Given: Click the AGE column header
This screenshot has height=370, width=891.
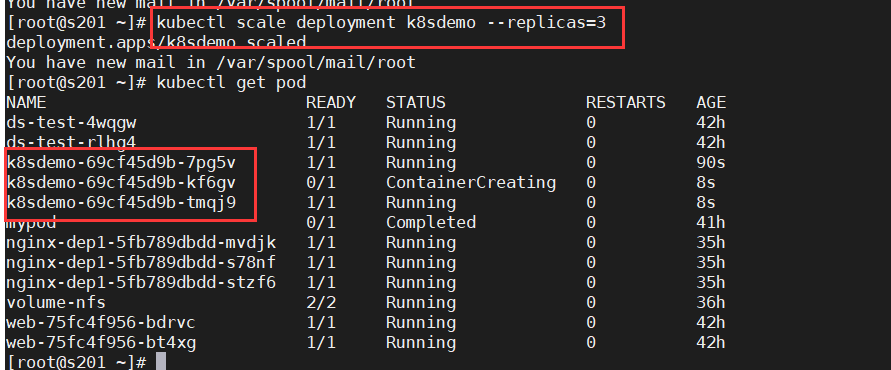Looking at the screenshot, I should tap(711, 103).
